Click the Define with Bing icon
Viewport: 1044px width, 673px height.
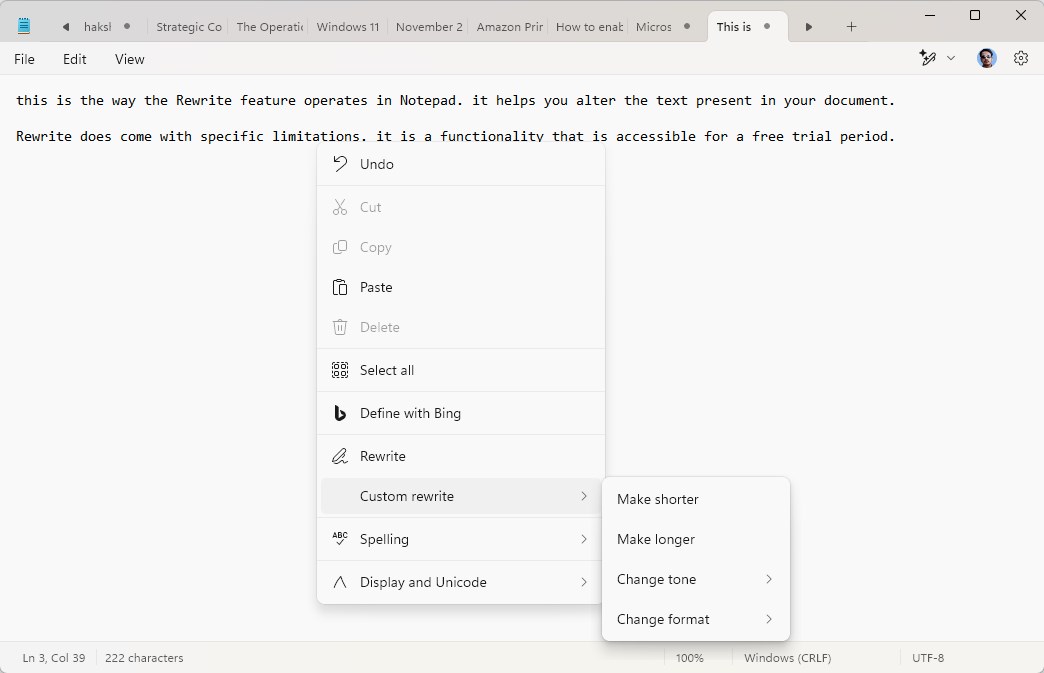pos(340,413)
